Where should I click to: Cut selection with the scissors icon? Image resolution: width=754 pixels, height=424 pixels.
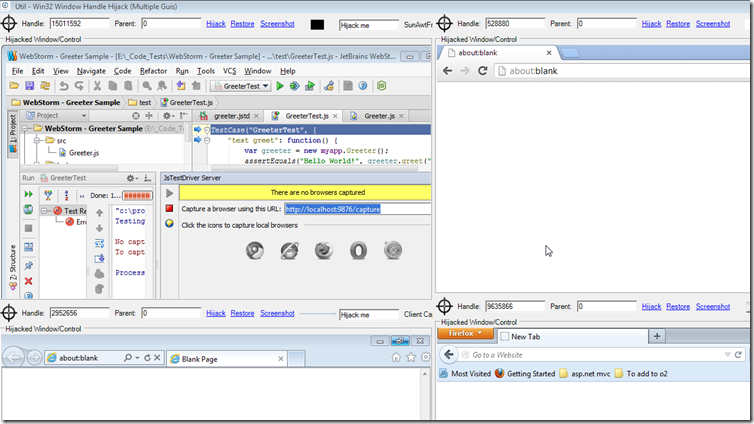point(97,86)
